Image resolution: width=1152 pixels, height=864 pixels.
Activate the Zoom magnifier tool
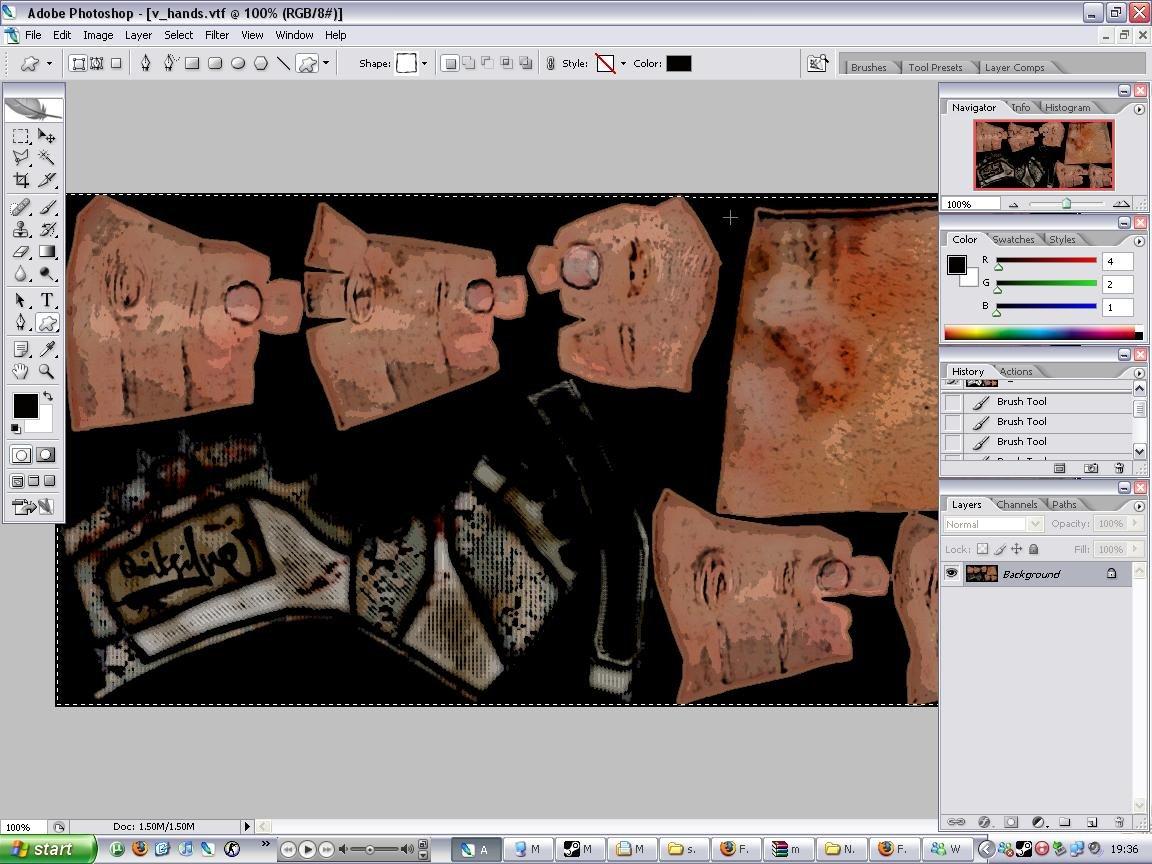tap(47, 371)
